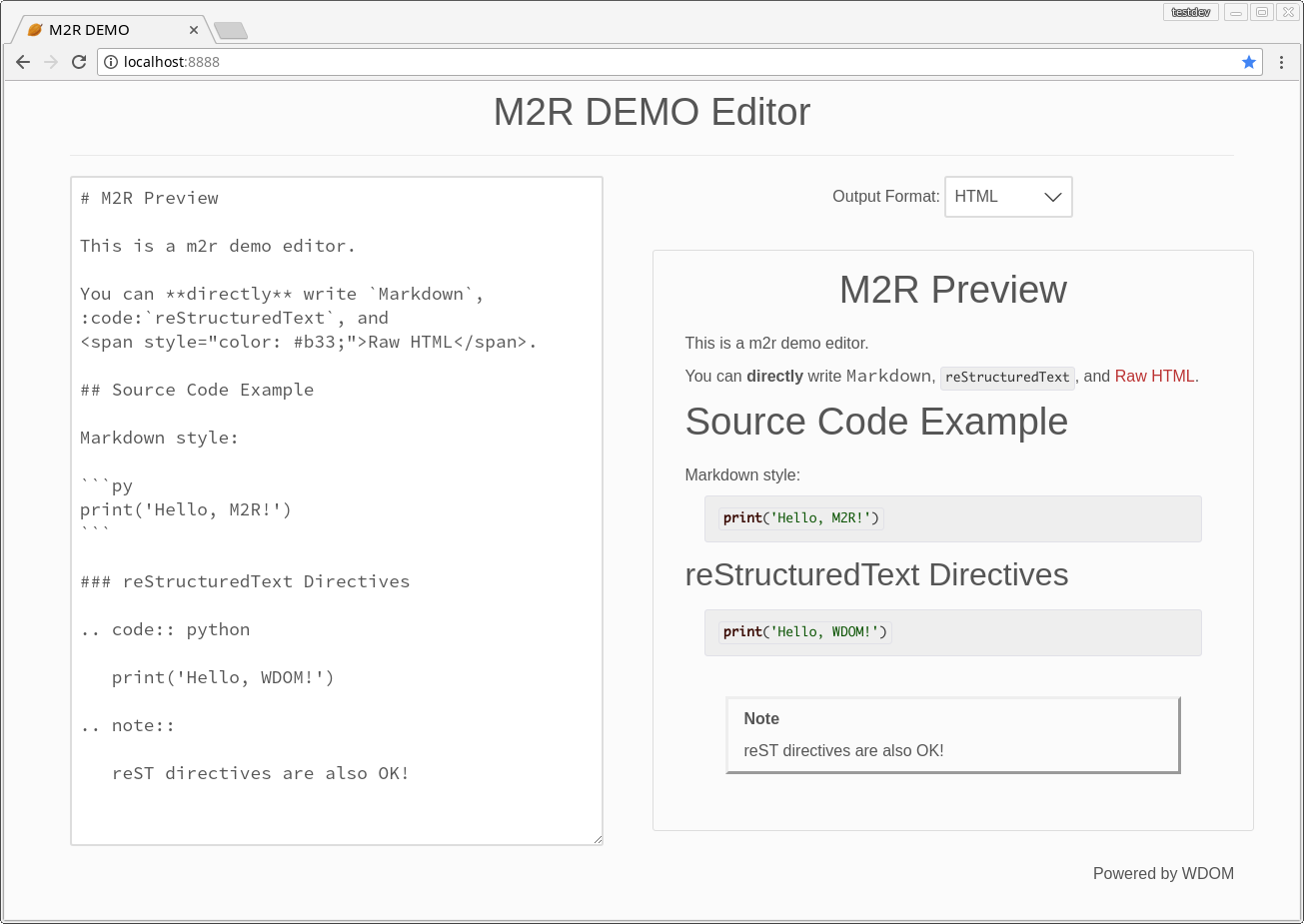This screenshot has width=1304, height=924.
Task: Open the browser three-dot menu
Action: click(1281, 62)
